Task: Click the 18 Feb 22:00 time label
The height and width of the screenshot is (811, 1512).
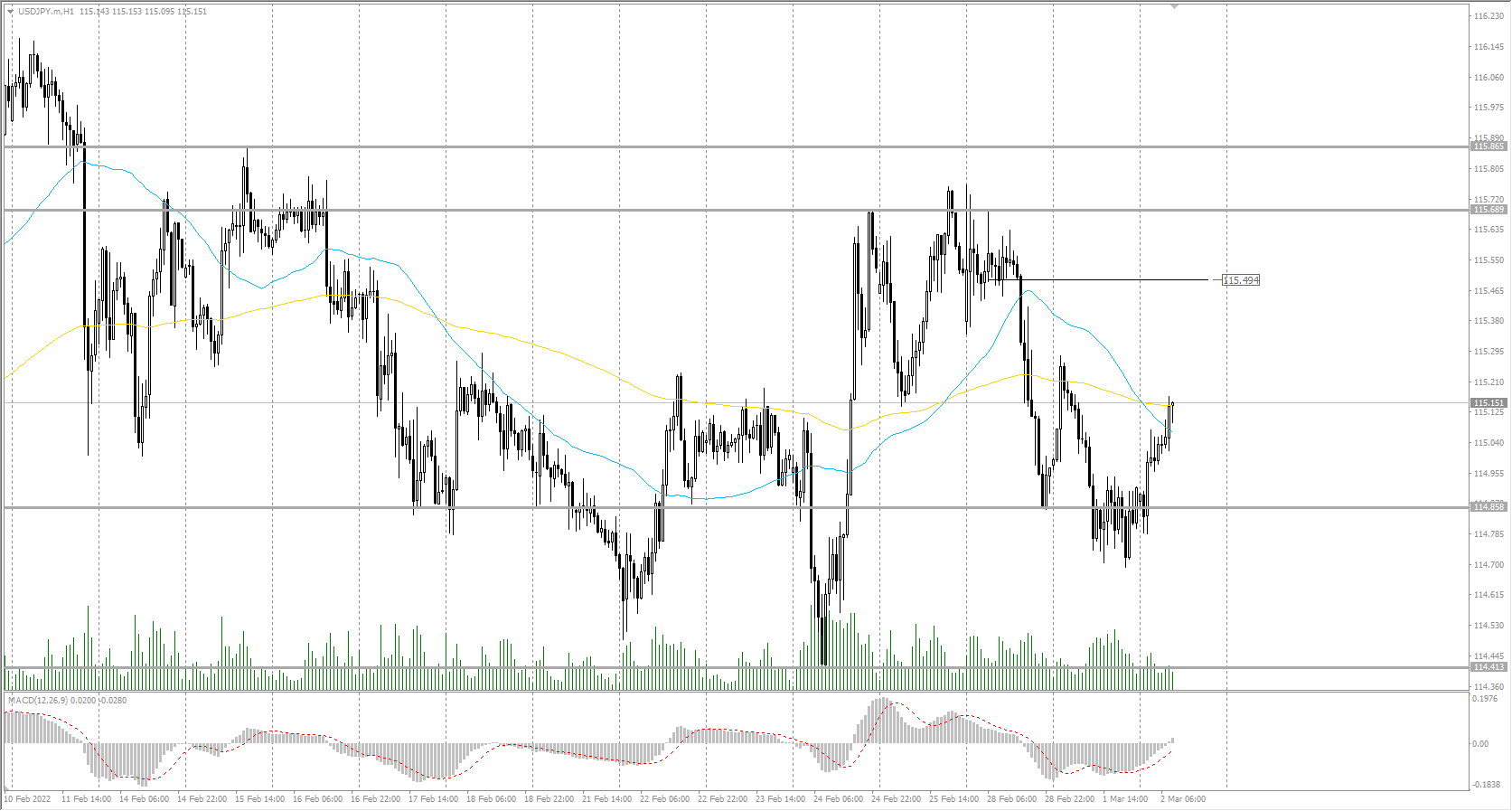Action: click(x=549, y=799)
